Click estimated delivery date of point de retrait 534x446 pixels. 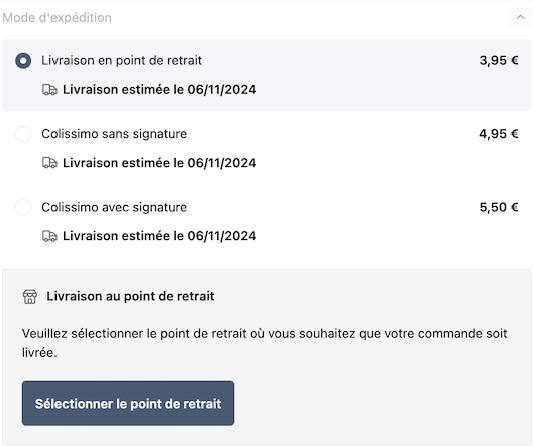[159, 90]
